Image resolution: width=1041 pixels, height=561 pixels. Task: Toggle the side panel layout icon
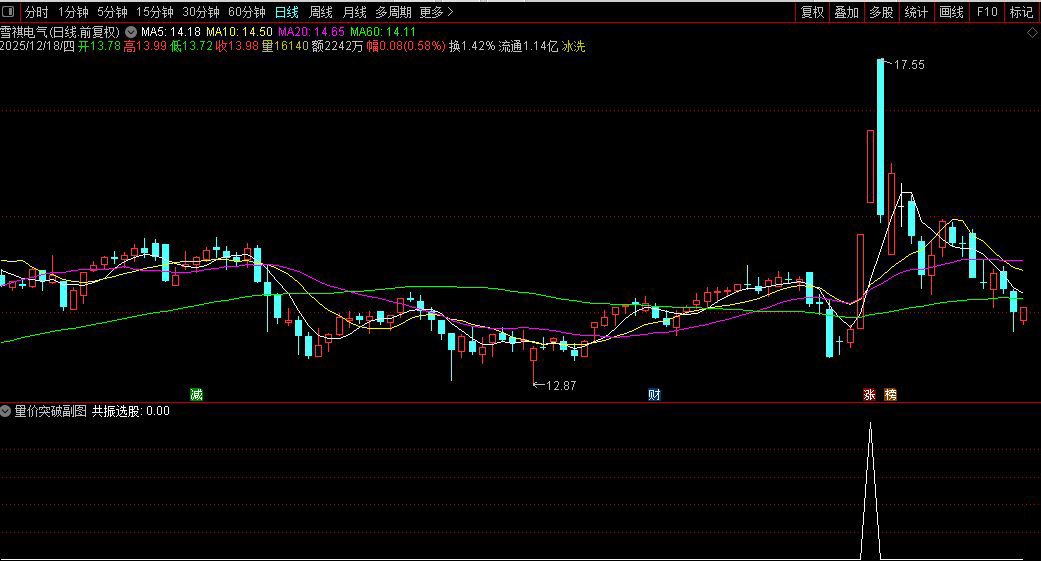9,12
